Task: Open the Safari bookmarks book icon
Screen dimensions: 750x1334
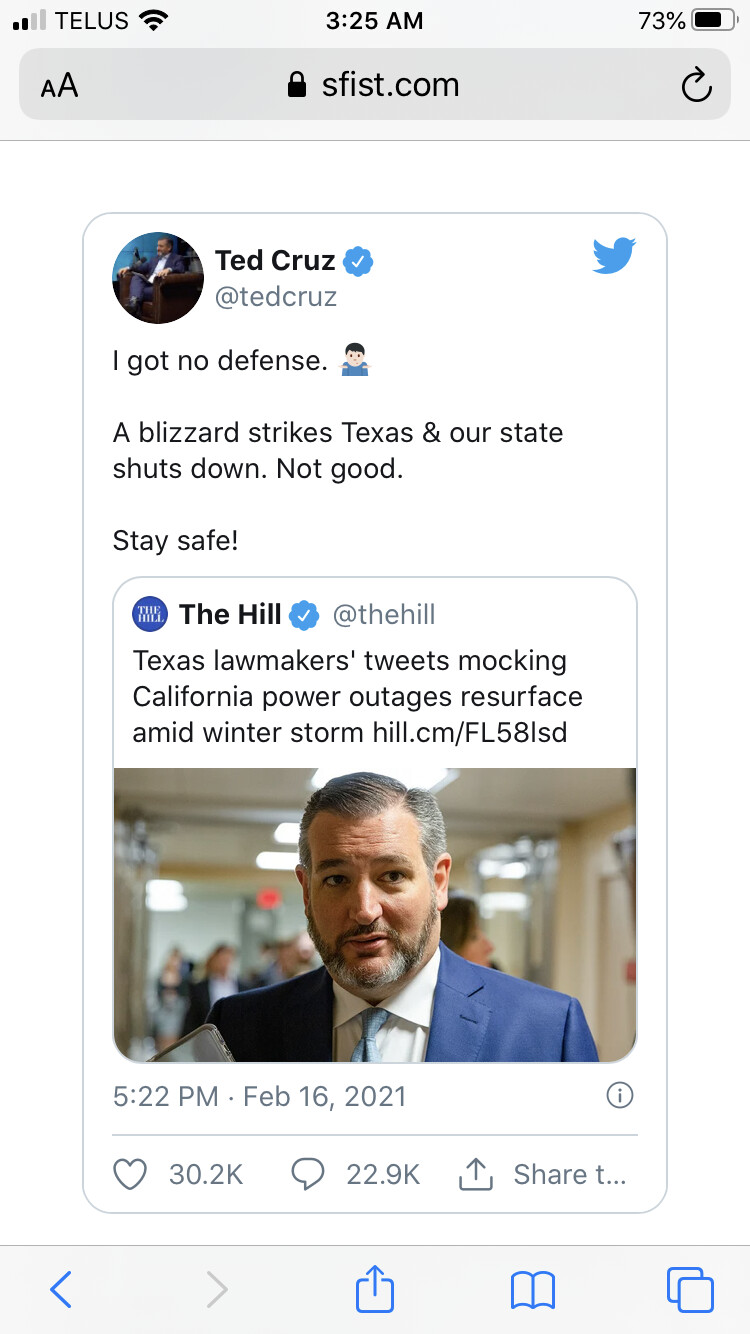Action: [x=533, y=1289]
